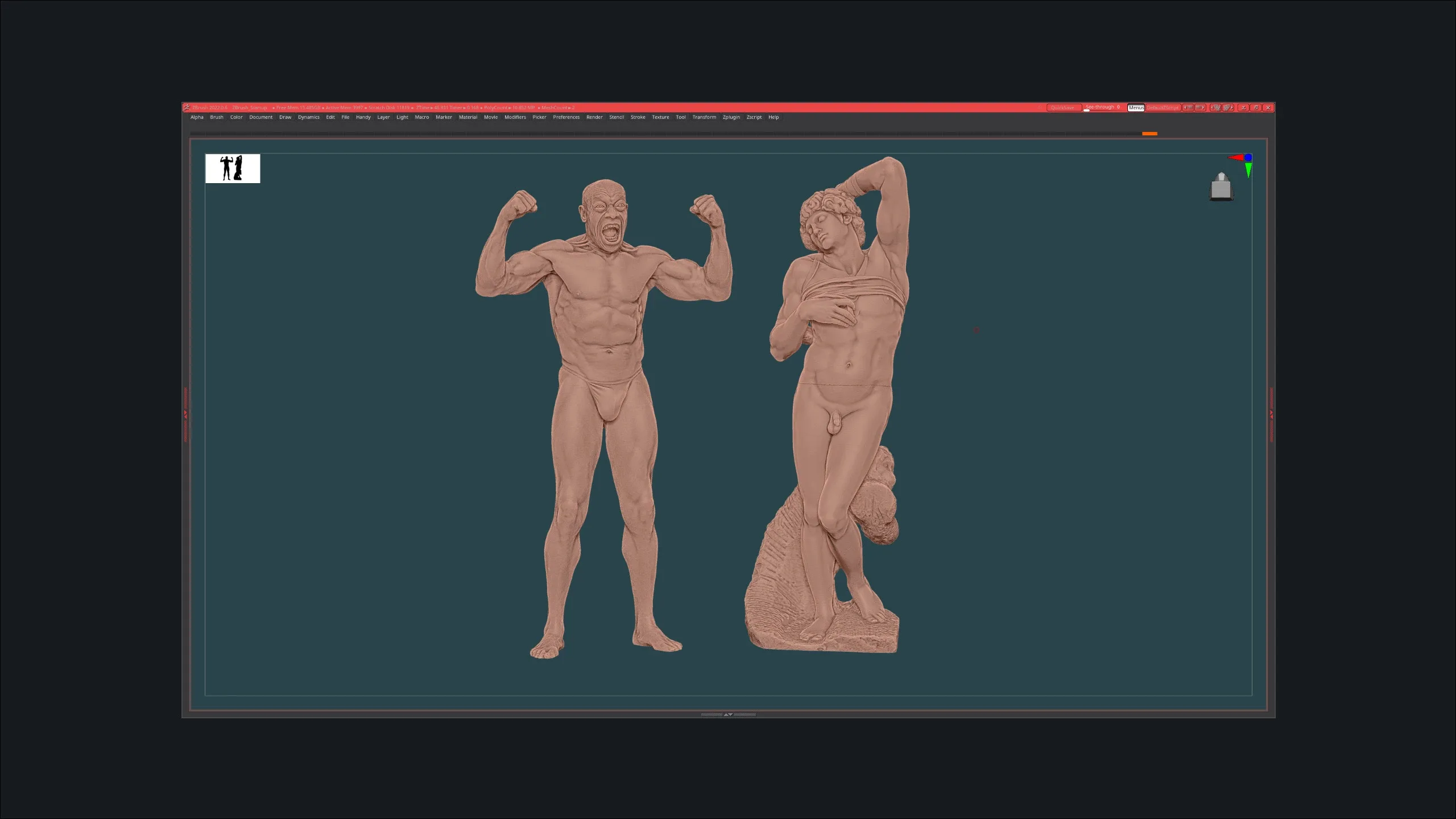Adjust the See-through slider

(x=1103, y=107)
